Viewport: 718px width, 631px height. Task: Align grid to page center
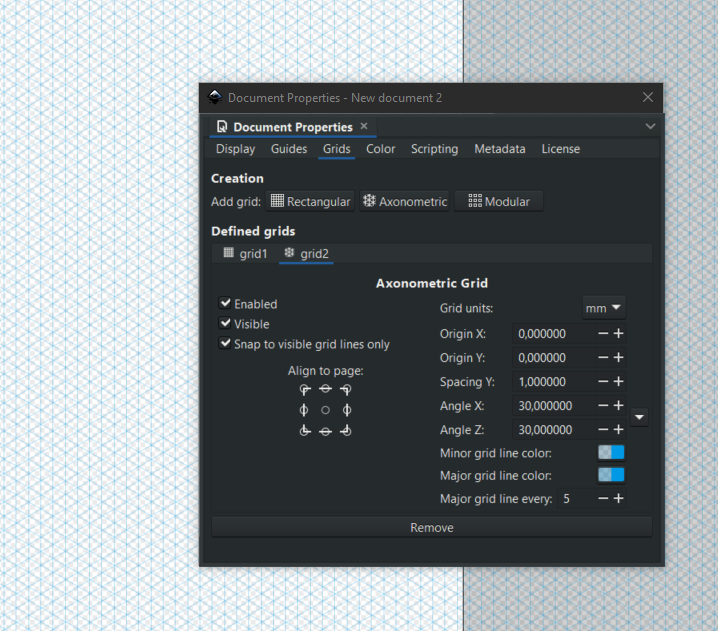coord(326,410)
